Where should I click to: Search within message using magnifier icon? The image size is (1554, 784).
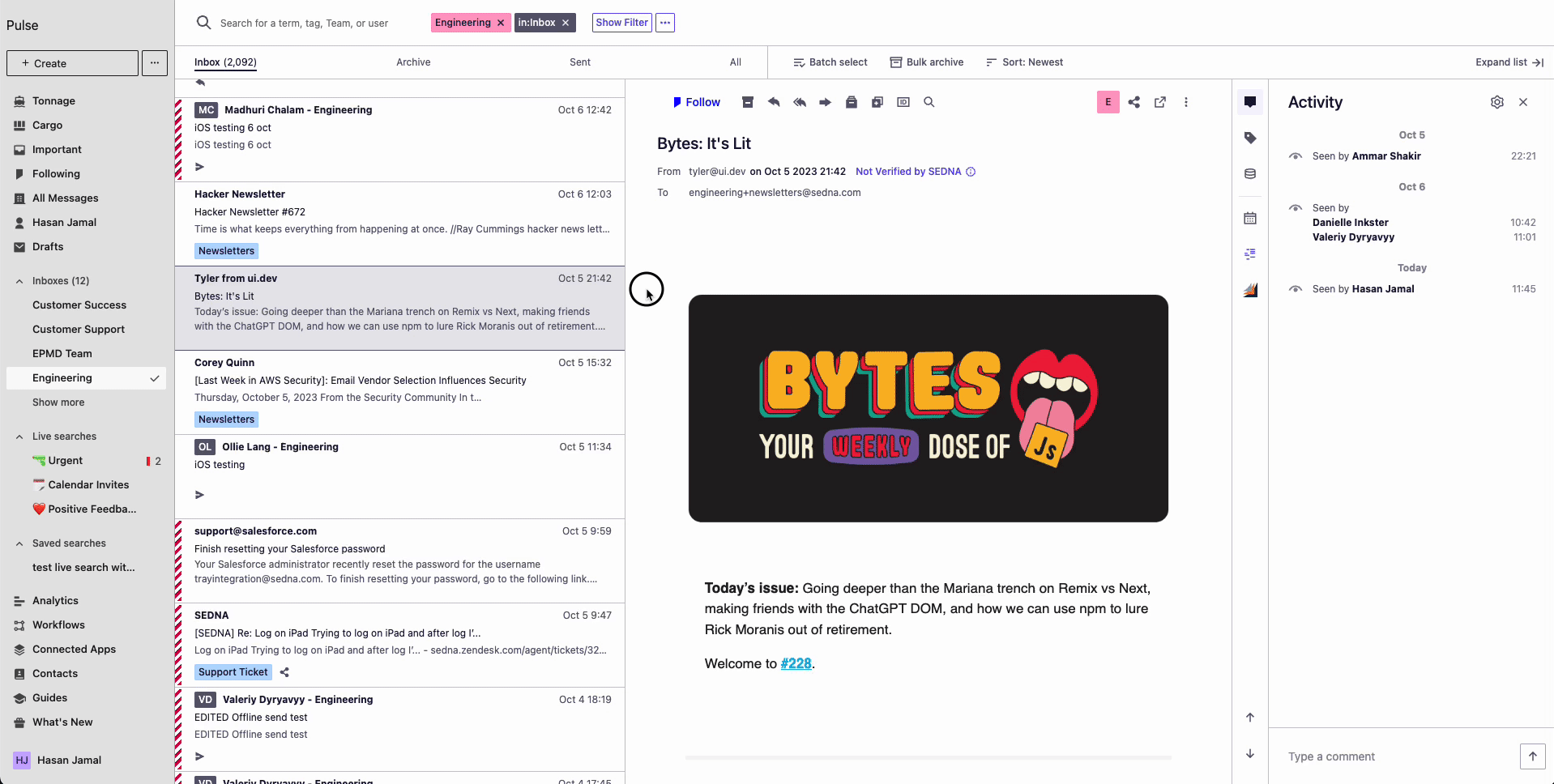[x=929, y=102]
